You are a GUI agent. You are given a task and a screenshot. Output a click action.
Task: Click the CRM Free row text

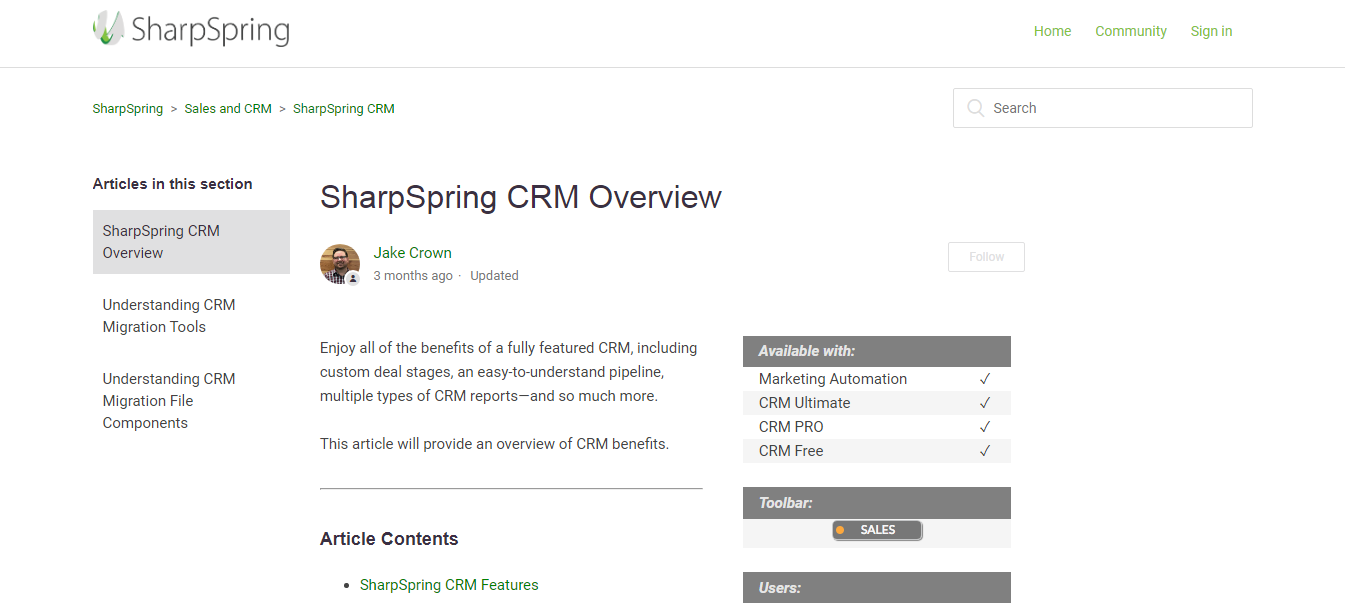[x=791, y=451]
